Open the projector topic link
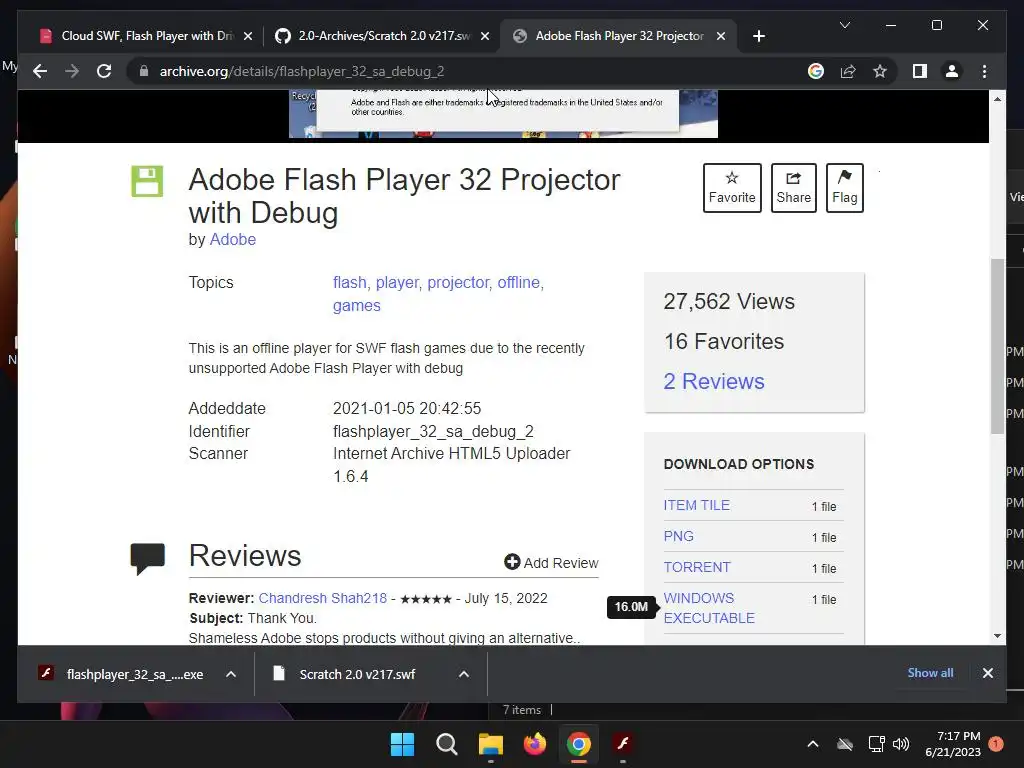Image resolution: width=1024 pixels, height=768 pixels. (458, 282)
